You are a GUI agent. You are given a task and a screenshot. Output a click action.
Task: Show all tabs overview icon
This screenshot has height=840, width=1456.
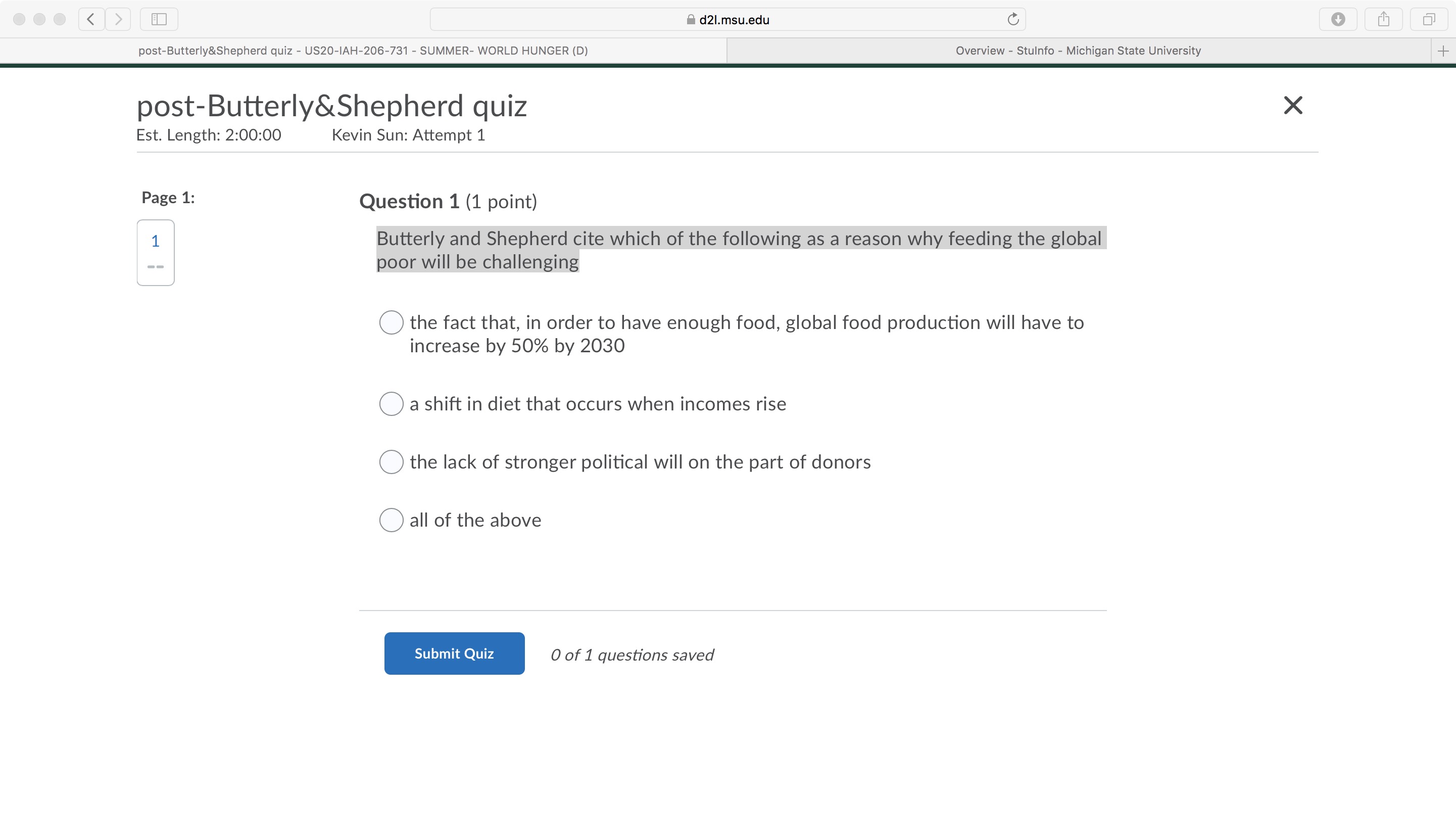coord(1429,19)
